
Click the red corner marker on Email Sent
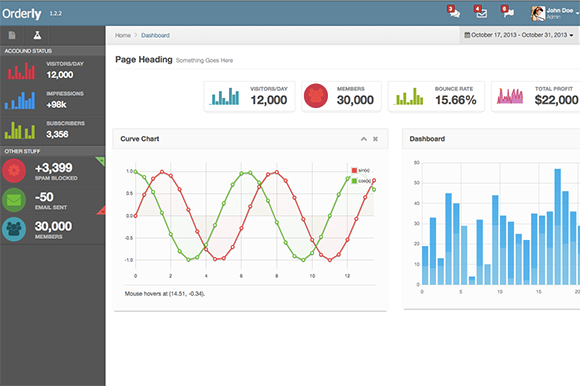(102, 211)
